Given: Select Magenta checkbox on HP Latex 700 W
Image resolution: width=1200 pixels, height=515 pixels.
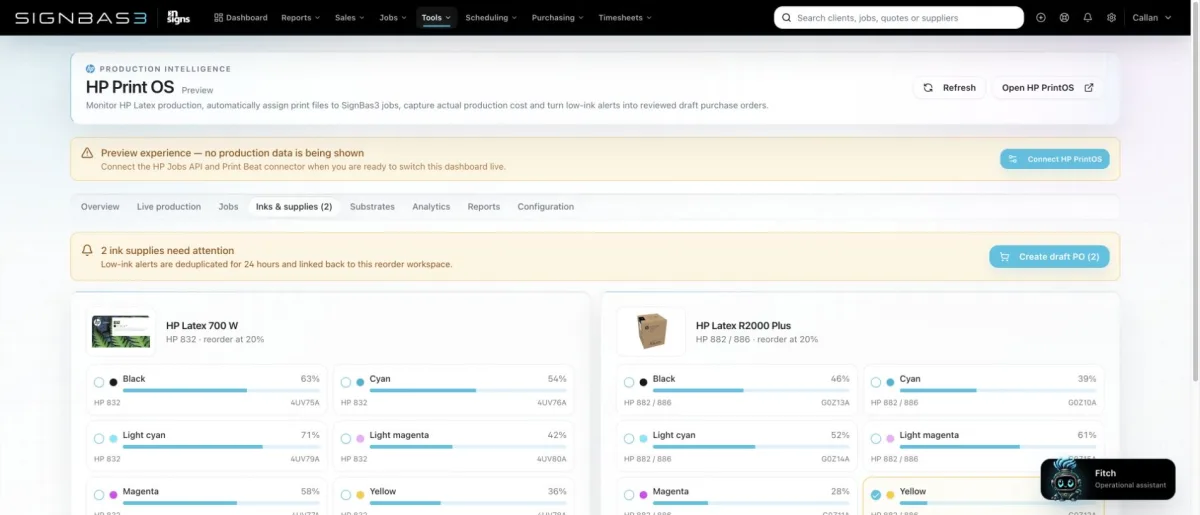Looking at the screenshot, I should pos(99,494).
